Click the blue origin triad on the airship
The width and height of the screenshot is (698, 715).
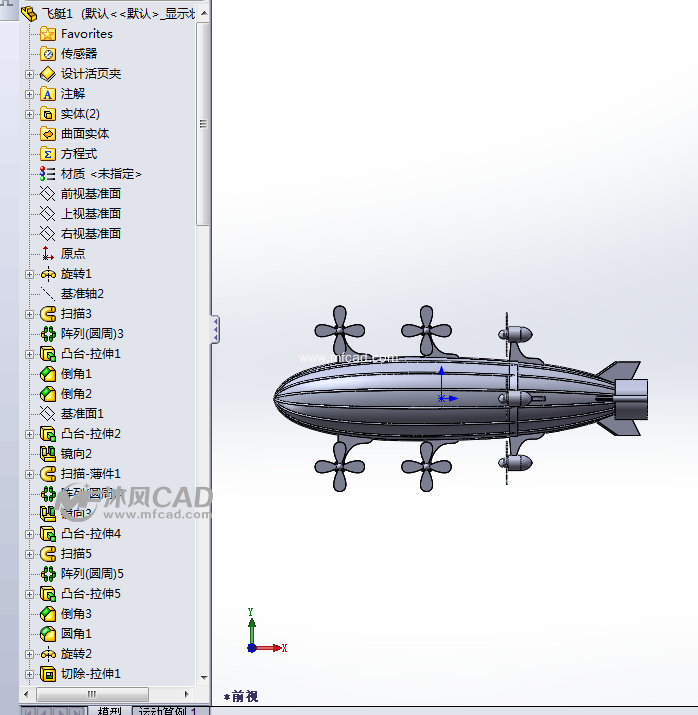pyautogui.click(x=447, y=384)
